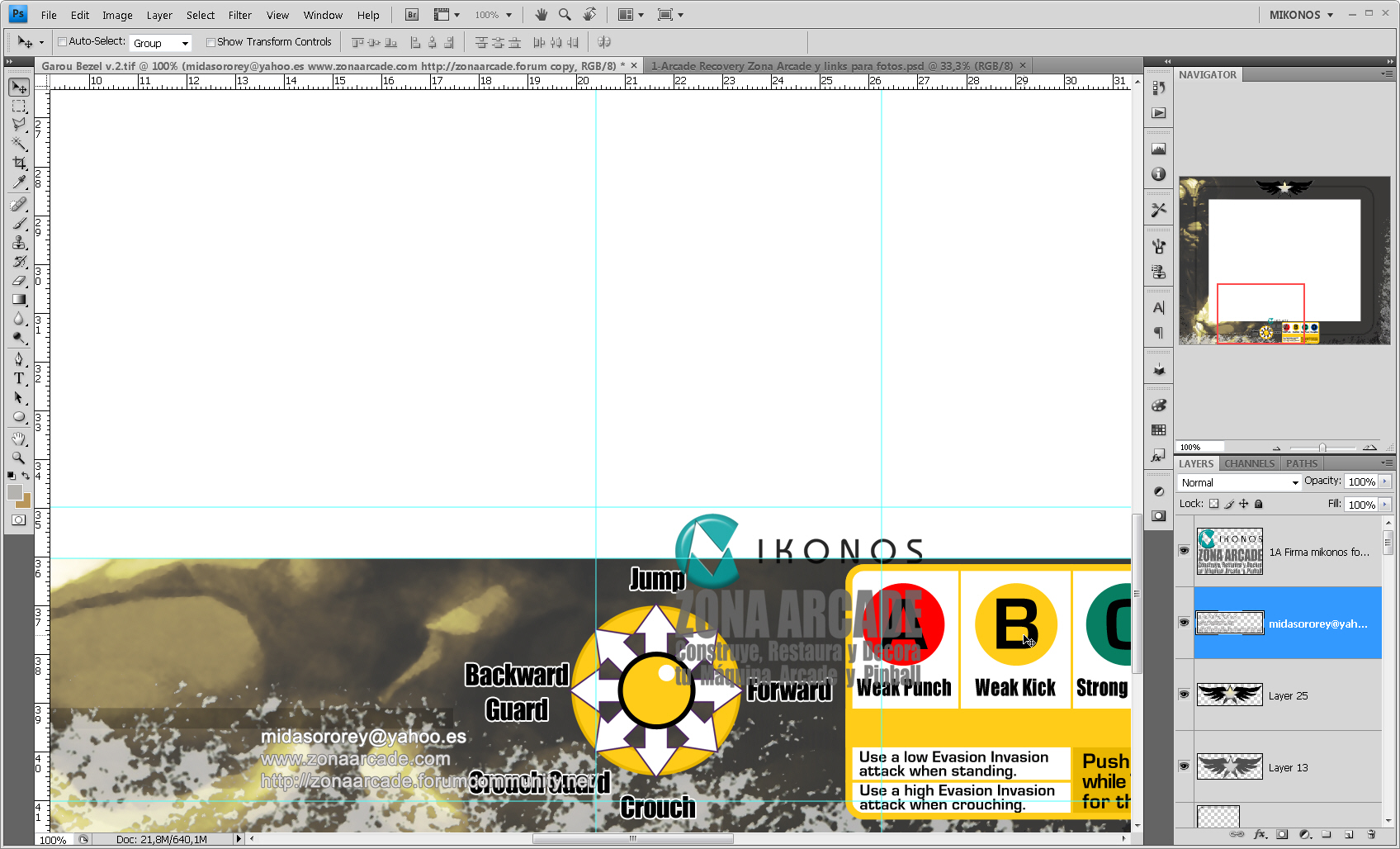Image resolution: width=1400 pixels, height=849 pixels.
Task: Select the Rectangular Marquee tool
Action: pos(19,107)
